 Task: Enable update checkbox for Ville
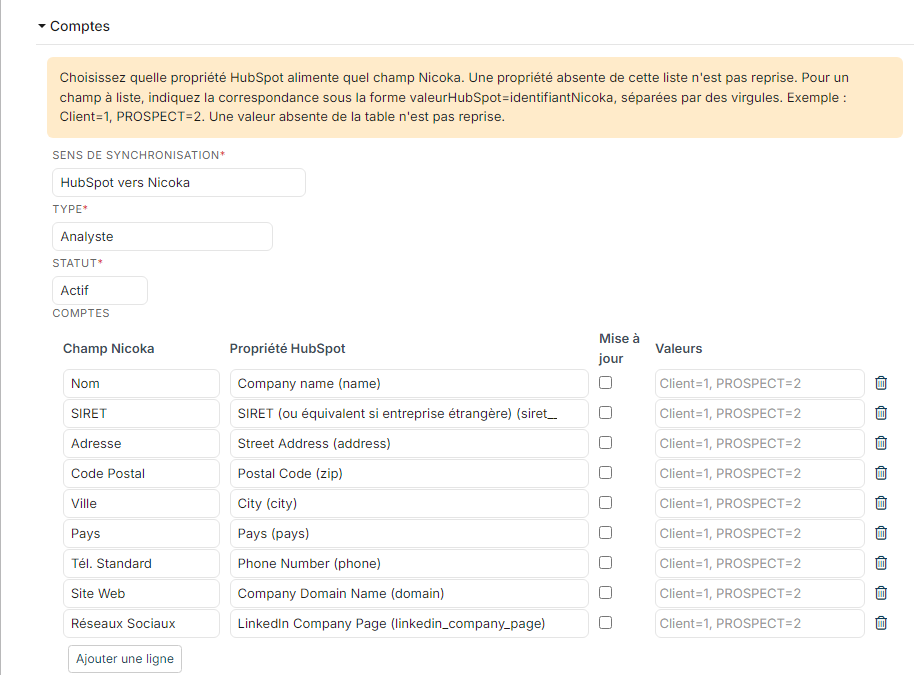(606, 502)
